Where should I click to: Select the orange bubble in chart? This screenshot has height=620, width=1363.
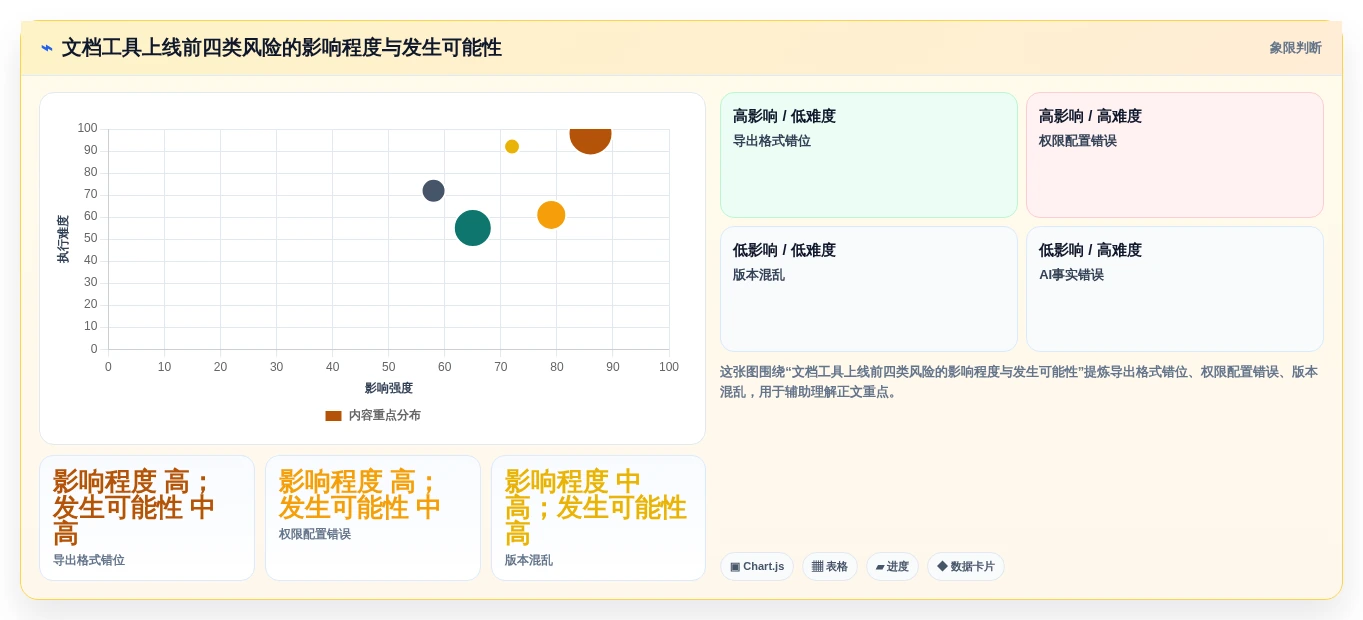click(551, 215)
